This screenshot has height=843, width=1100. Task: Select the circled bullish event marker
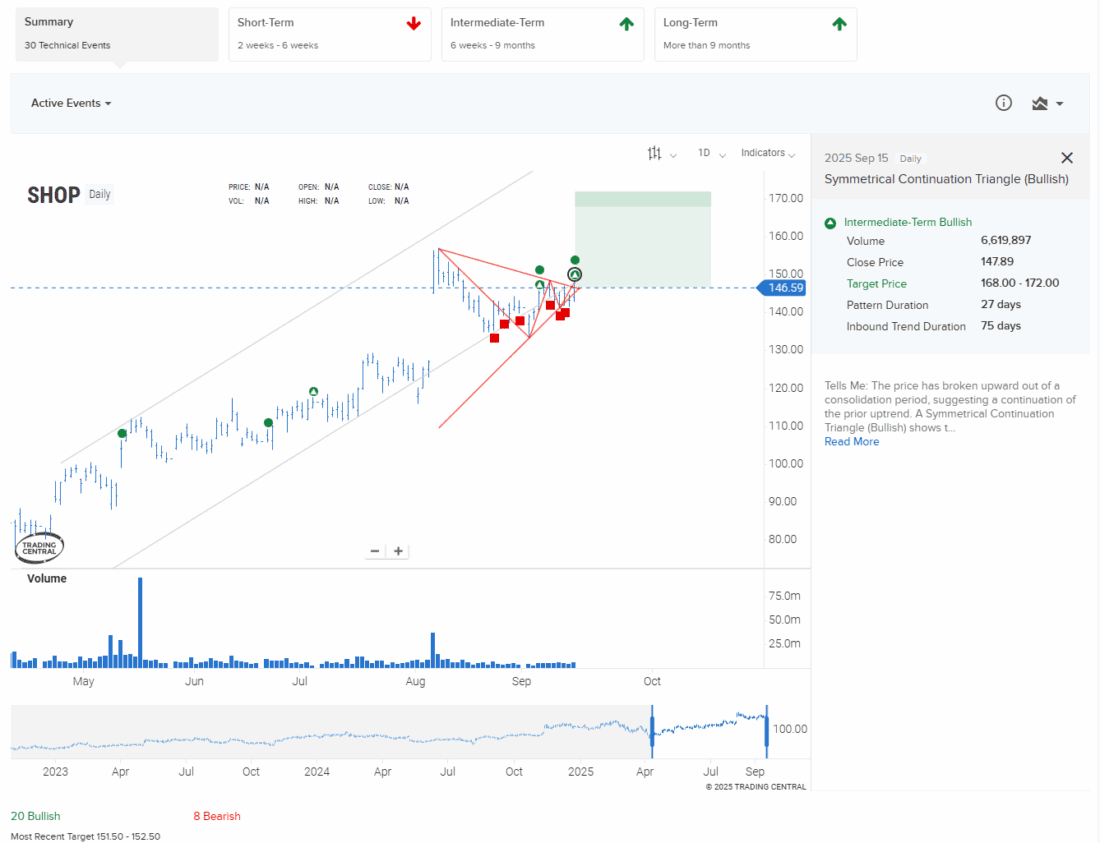pos(575,275)
